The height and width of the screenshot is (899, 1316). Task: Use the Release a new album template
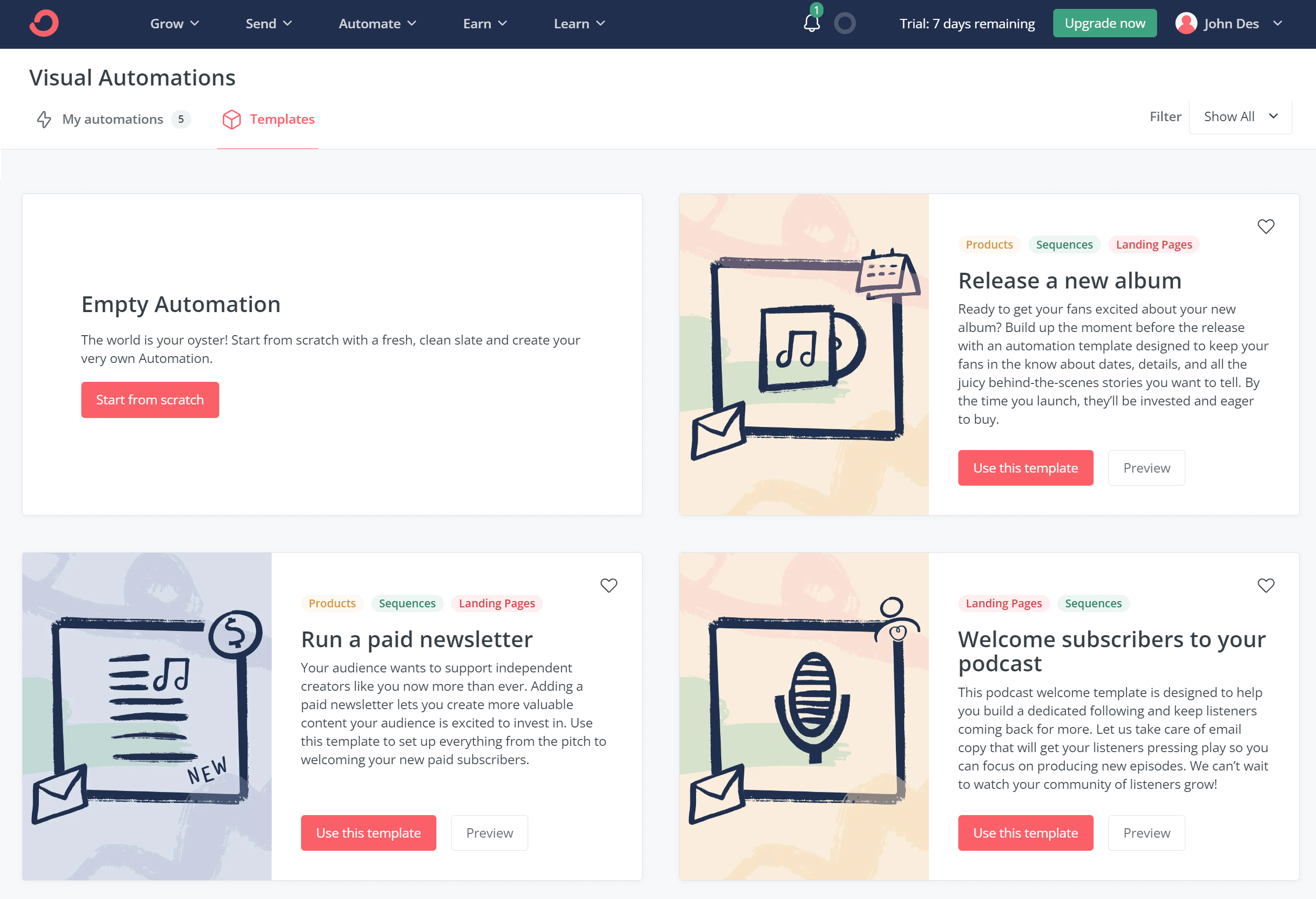point(1025,467)
